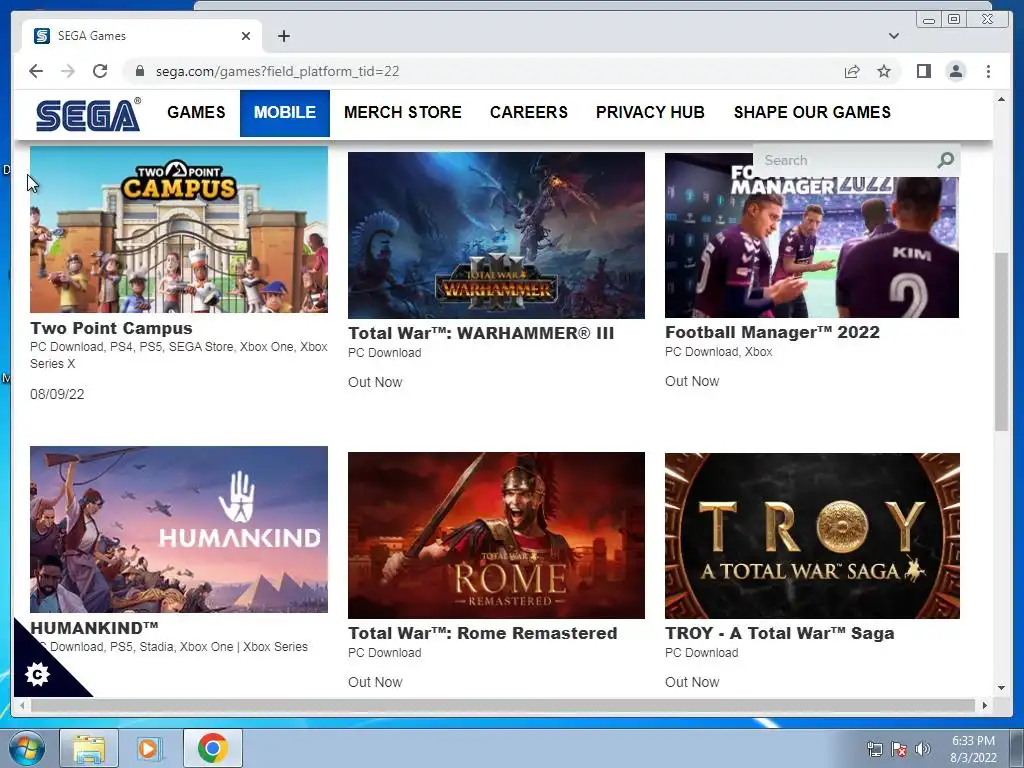Click the Rome Remastered cover image
Viewport: 1024px width, 768px height.
496,535
